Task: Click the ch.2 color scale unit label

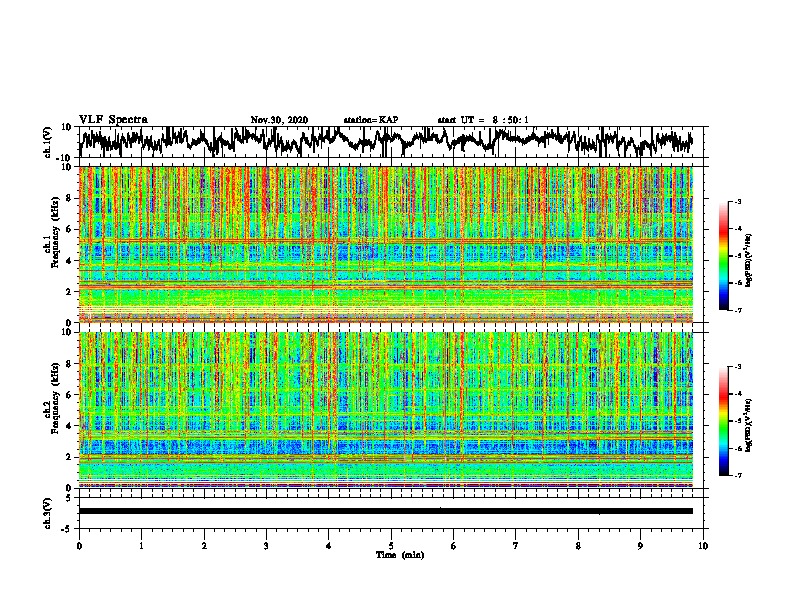Action: [x=749, y=424]
